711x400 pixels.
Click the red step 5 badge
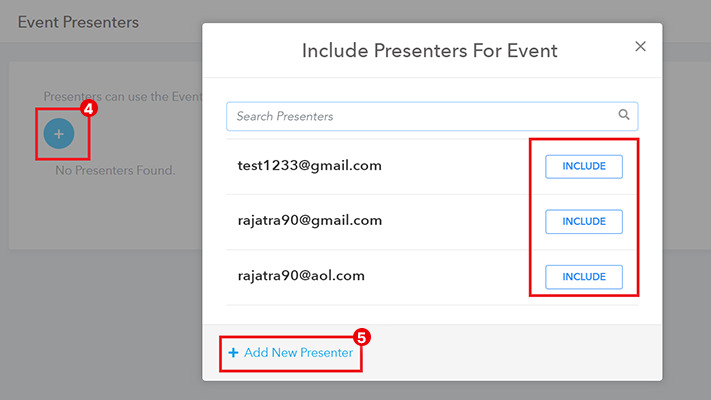(x=362, y=337)
